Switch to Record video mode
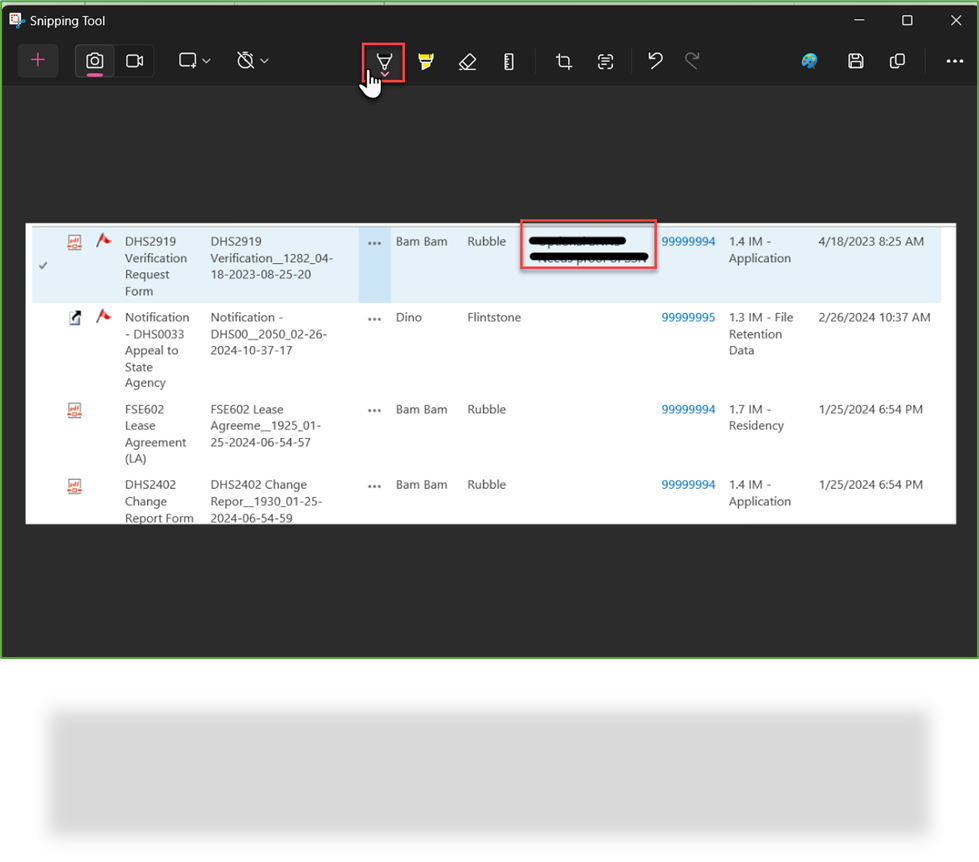This screenshot has height=862, width=979. coord(134,61)
